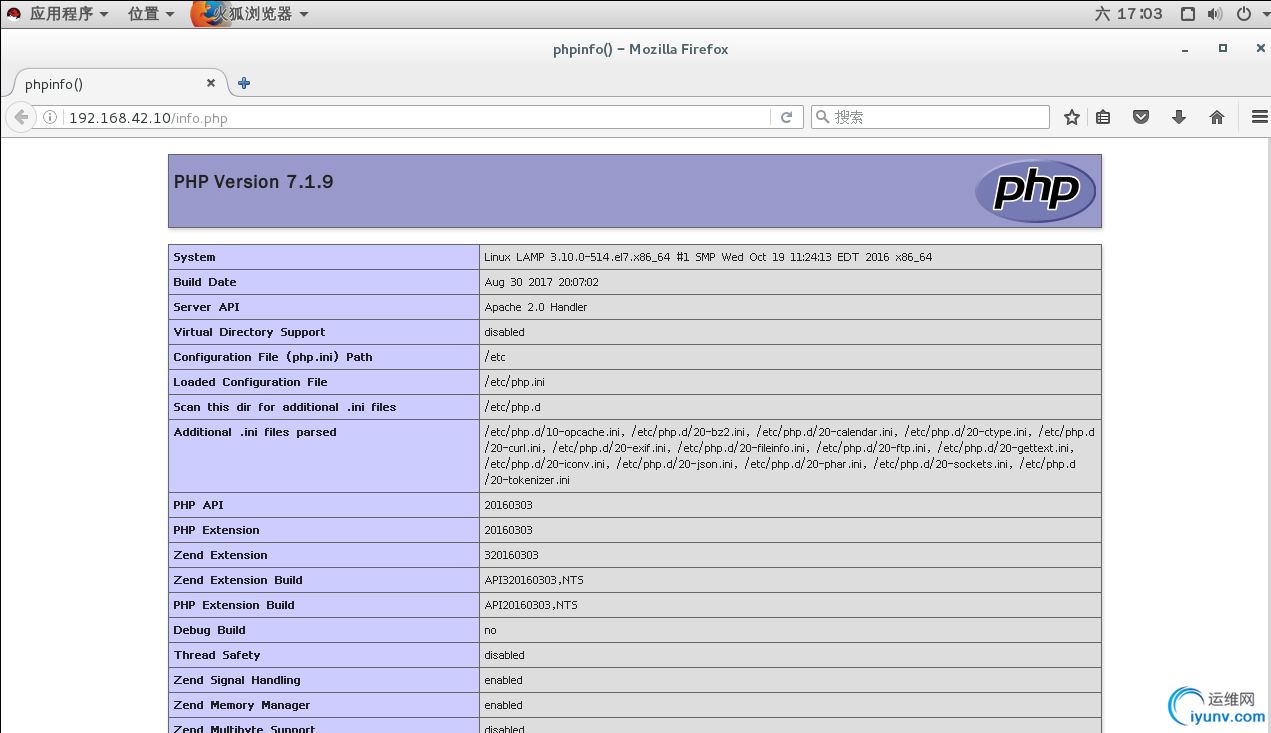The image size is (1271, 733).
Task: Select Configuration File (php.ini) Path label
Action: pos(273,357)
